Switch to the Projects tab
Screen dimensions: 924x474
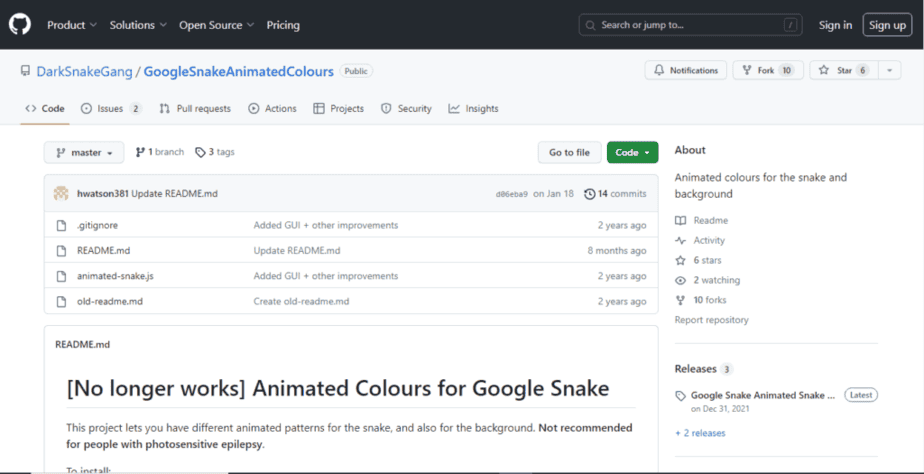click(x=338, y=108)
